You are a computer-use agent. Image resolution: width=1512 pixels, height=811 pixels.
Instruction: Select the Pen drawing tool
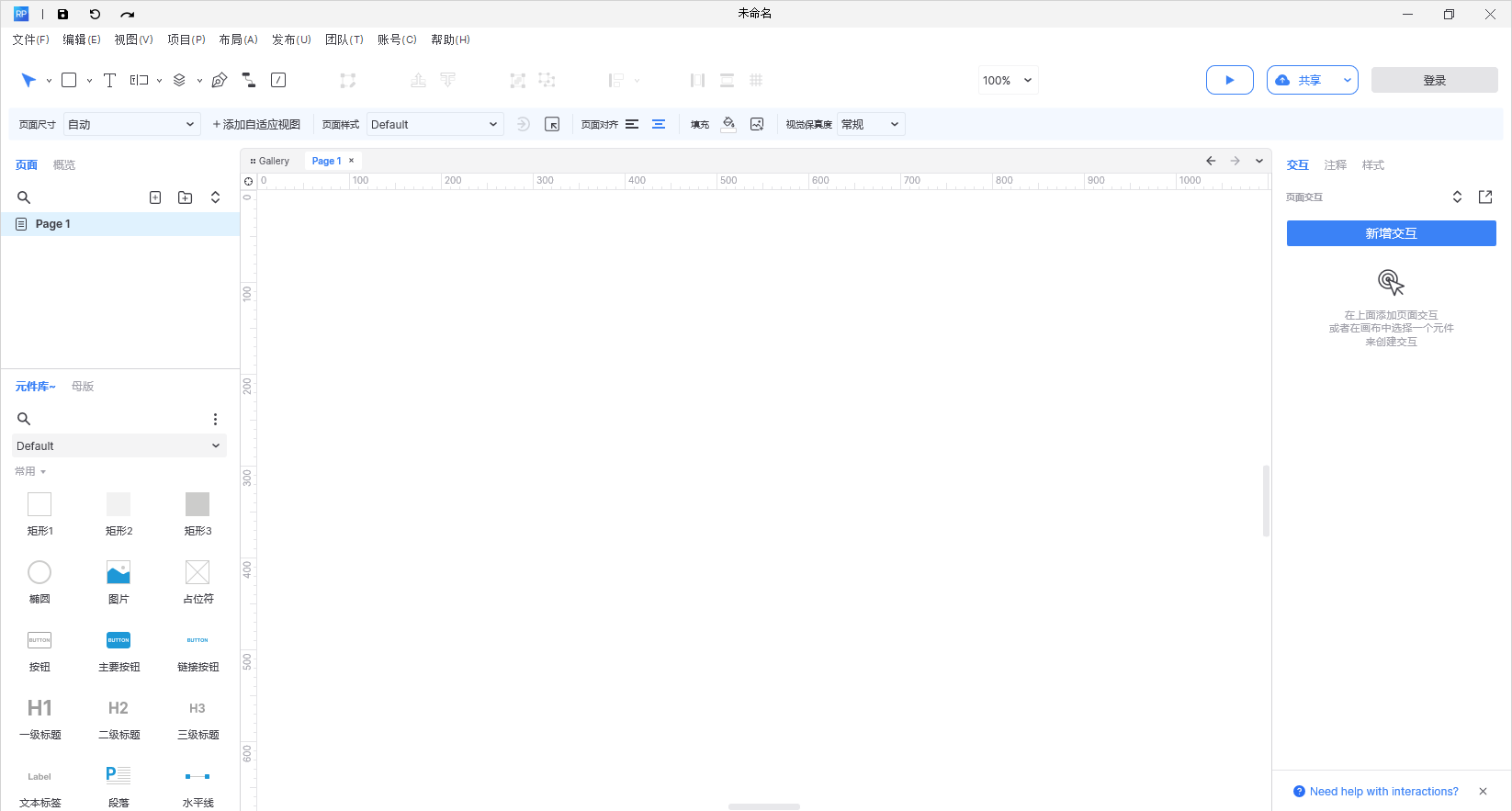[x=219, y=81]
